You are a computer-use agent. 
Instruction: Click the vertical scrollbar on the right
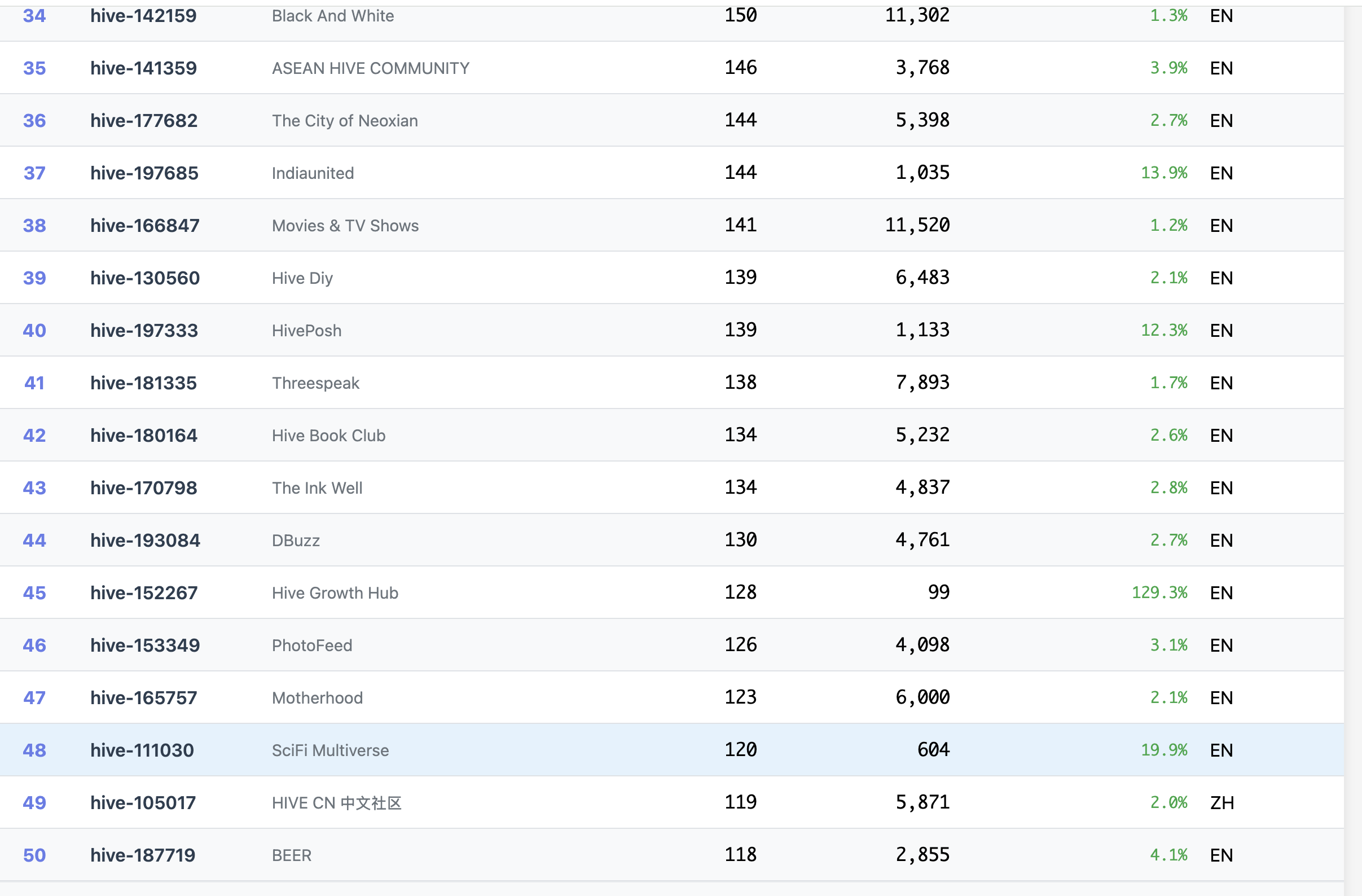(x=1352, y=446)
